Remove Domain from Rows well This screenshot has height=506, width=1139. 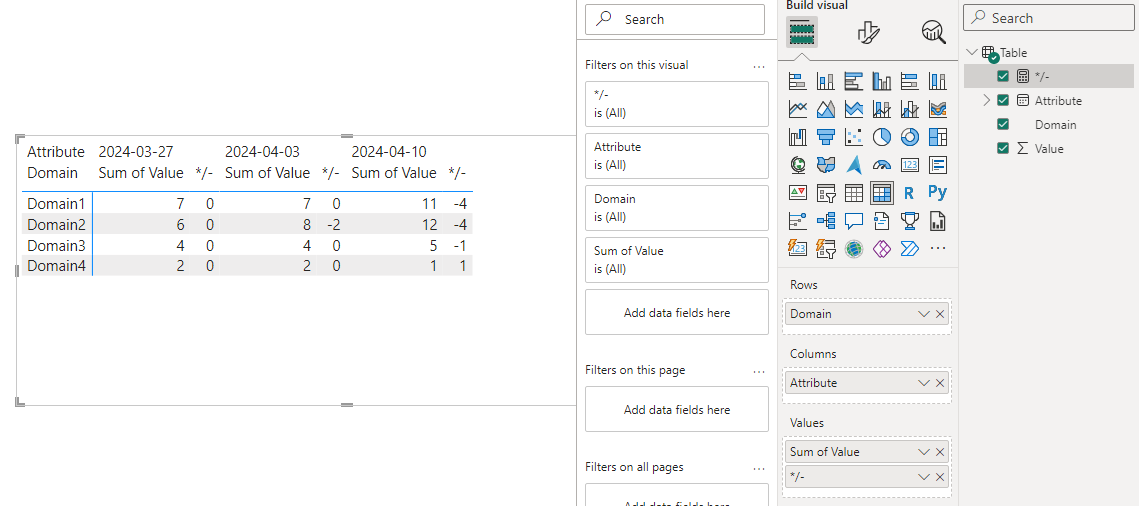940,314
